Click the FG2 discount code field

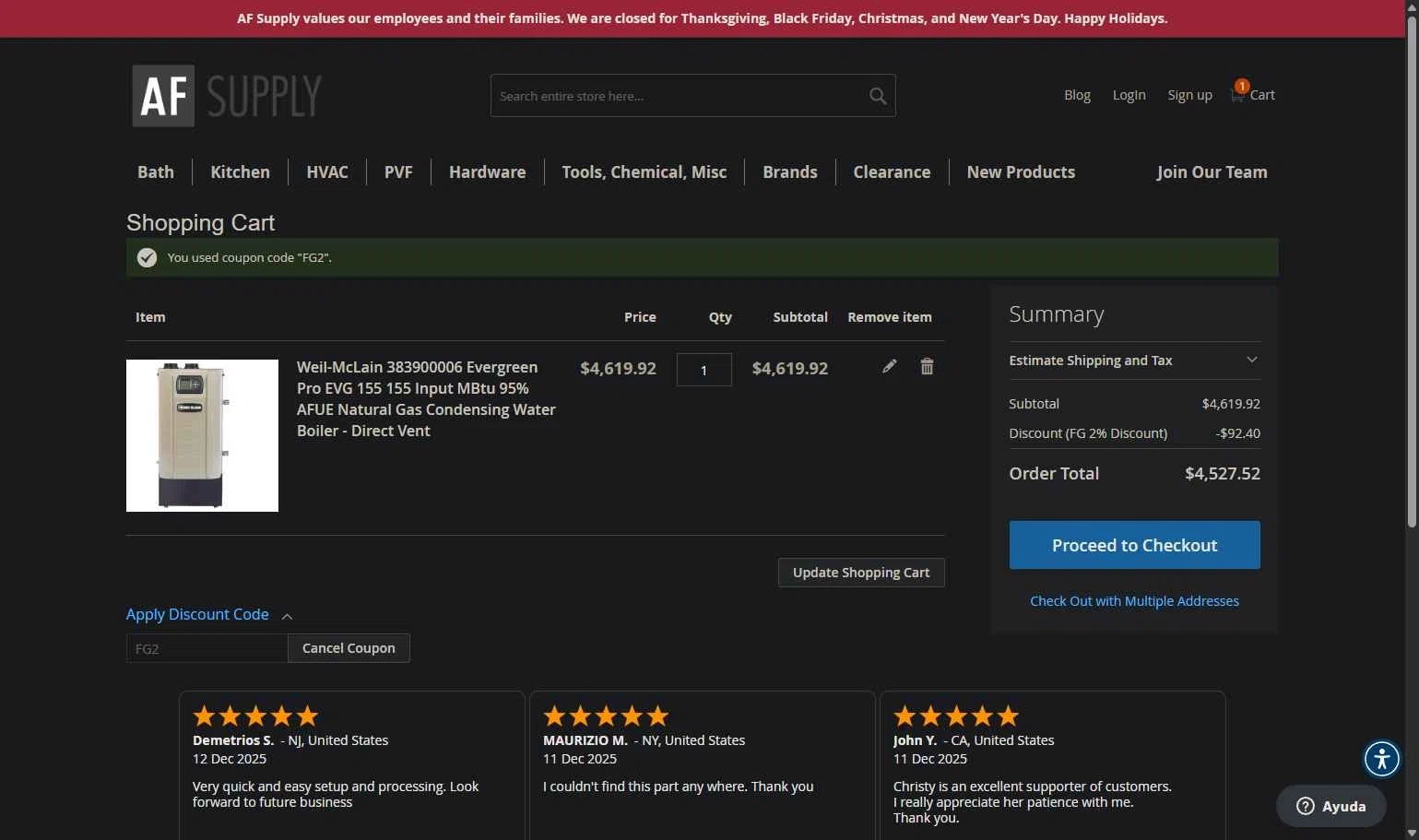207,648
